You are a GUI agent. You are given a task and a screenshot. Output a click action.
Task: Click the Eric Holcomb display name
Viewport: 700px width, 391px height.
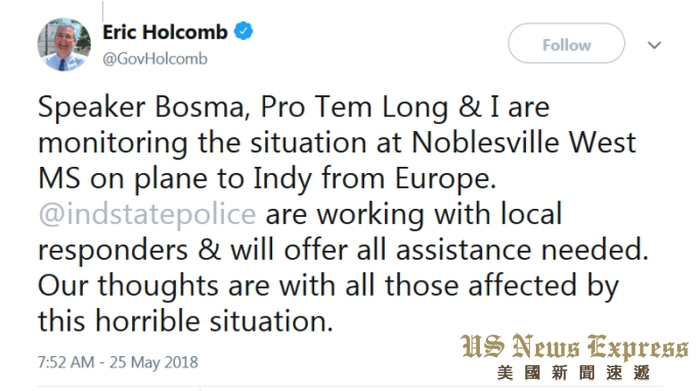pos(165,32)
